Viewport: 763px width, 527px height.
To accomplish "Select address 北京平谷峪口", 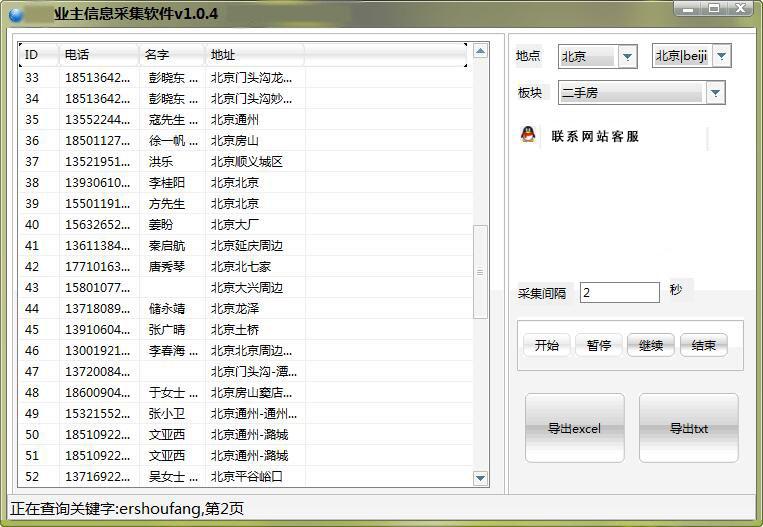I will (246, 476).
